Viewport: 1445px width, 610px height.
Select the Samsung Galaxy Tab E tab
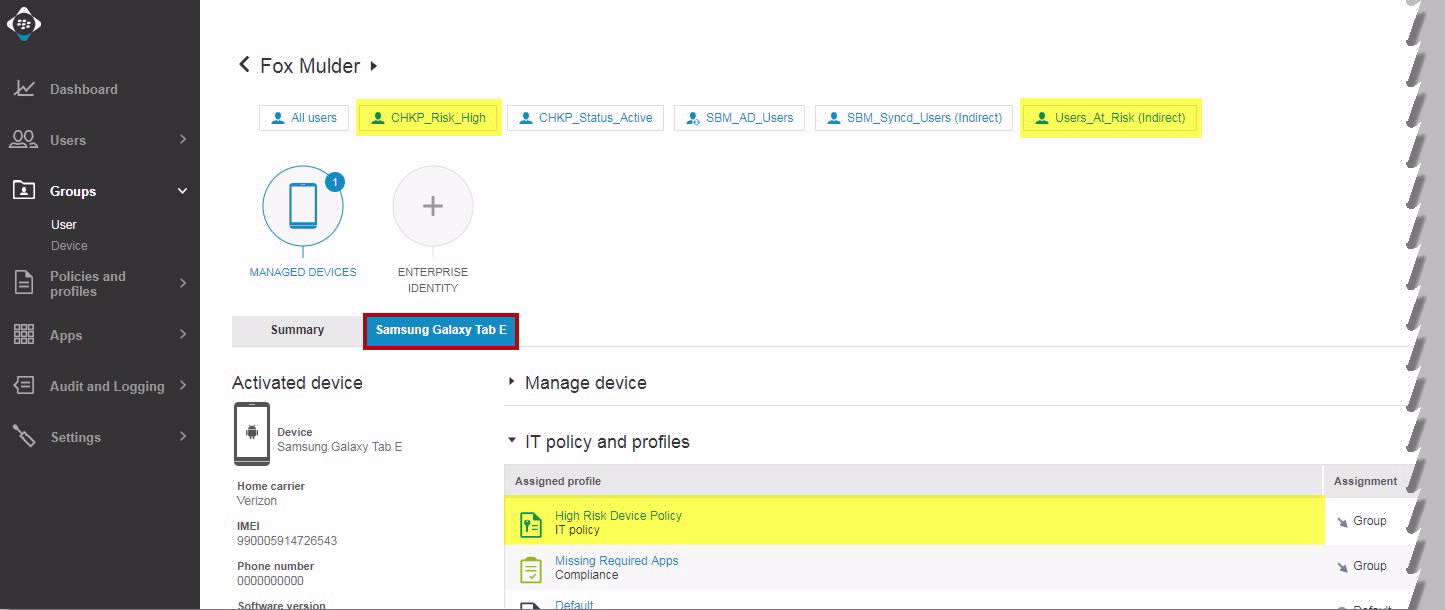tap(441, 330)
